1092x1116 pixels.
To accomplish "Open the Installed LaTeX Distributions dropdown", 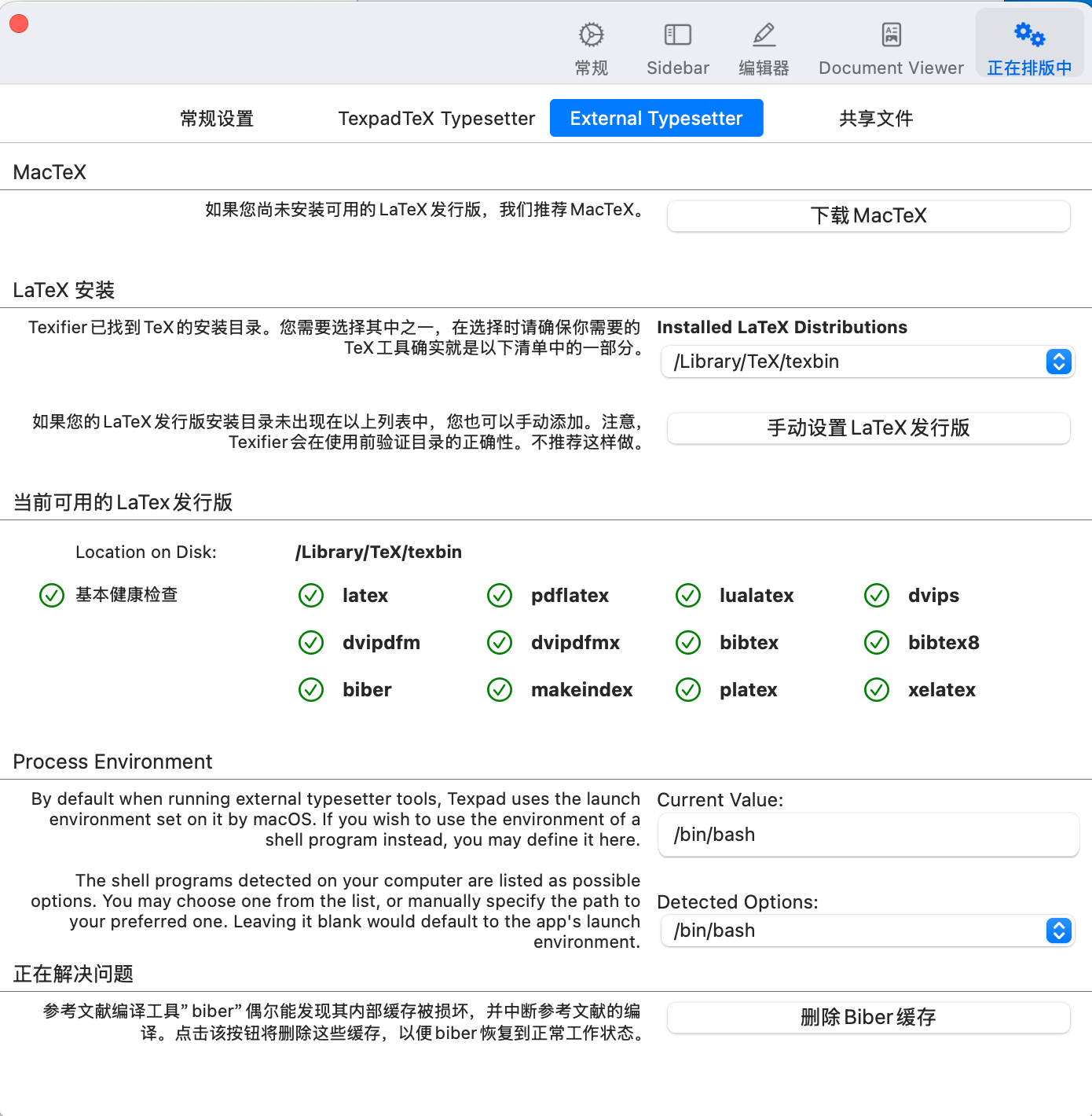I will [x=867, y=362].
